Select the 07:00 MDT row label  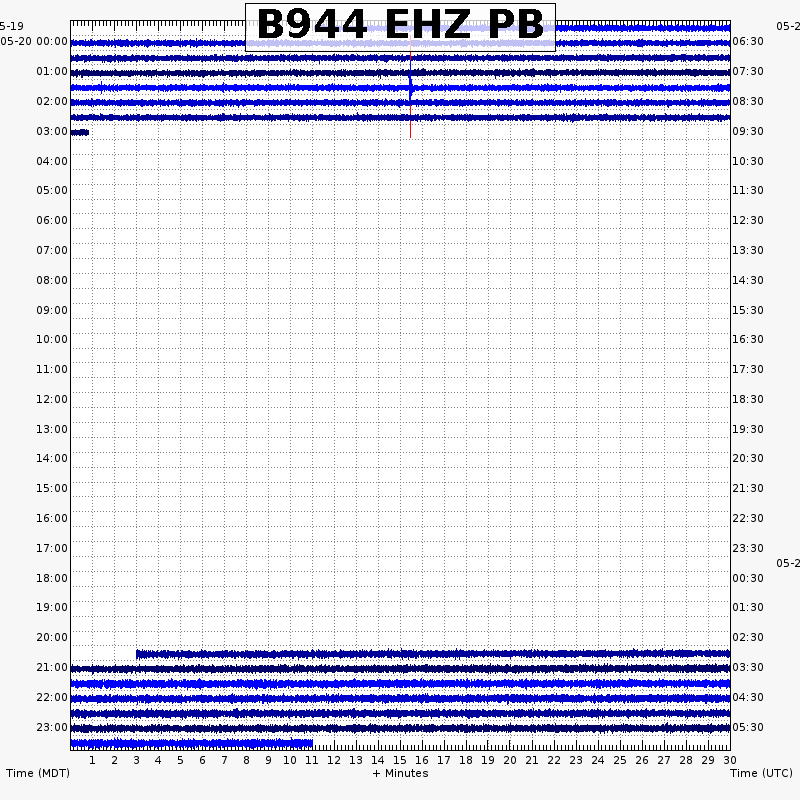point(52,250)
